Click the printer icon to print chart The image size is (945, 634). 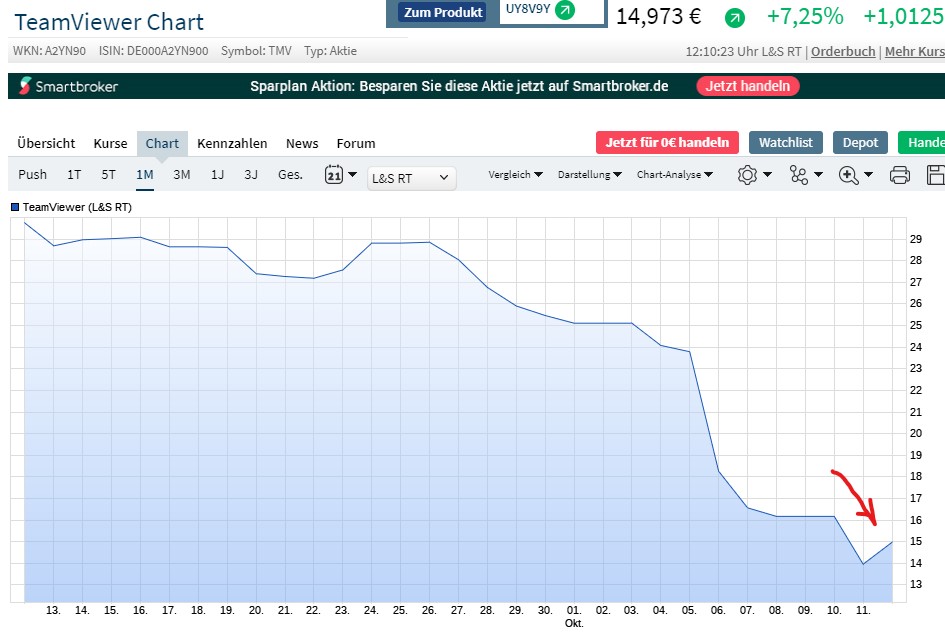[x=899, y=176]
